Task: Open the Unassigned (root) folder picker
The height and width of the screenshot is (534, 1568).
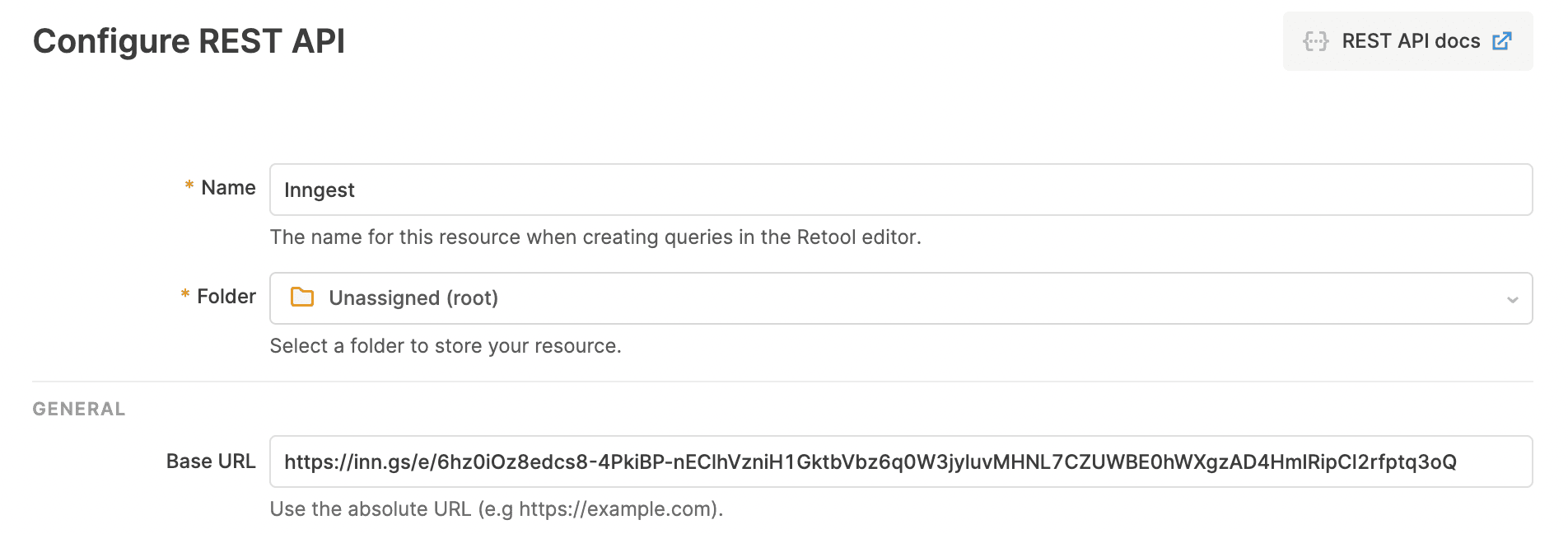Action: point(741,298)
